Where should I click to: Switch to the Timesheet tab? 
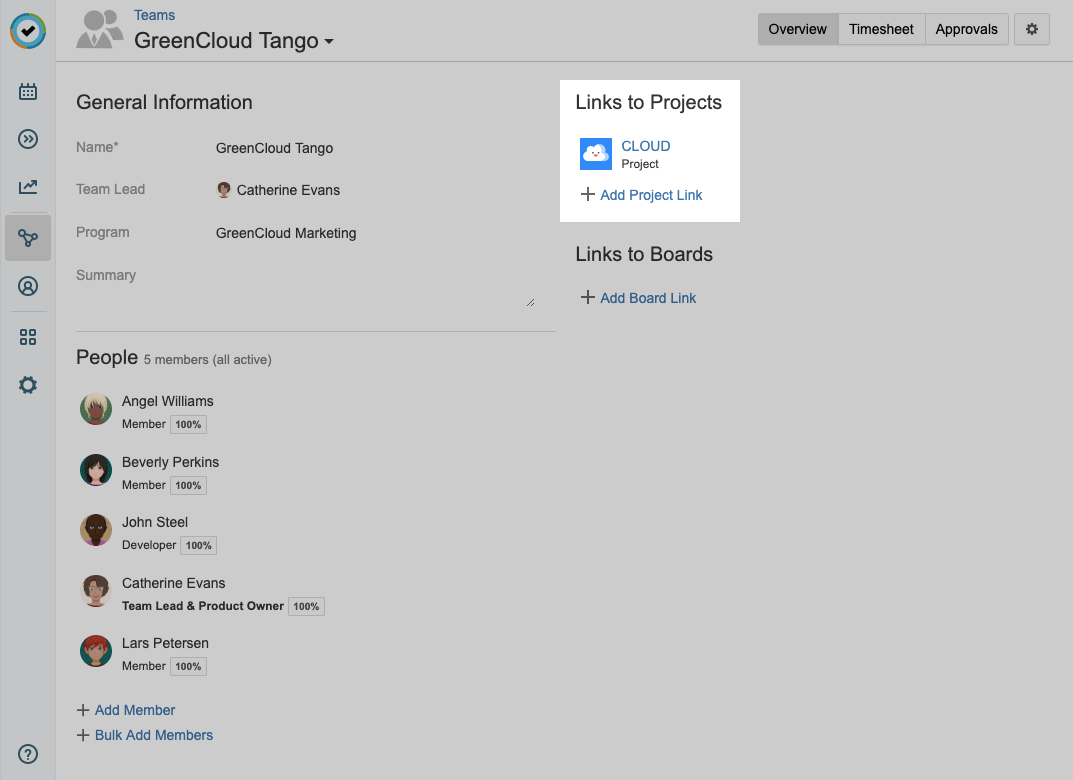pos(881,29)
